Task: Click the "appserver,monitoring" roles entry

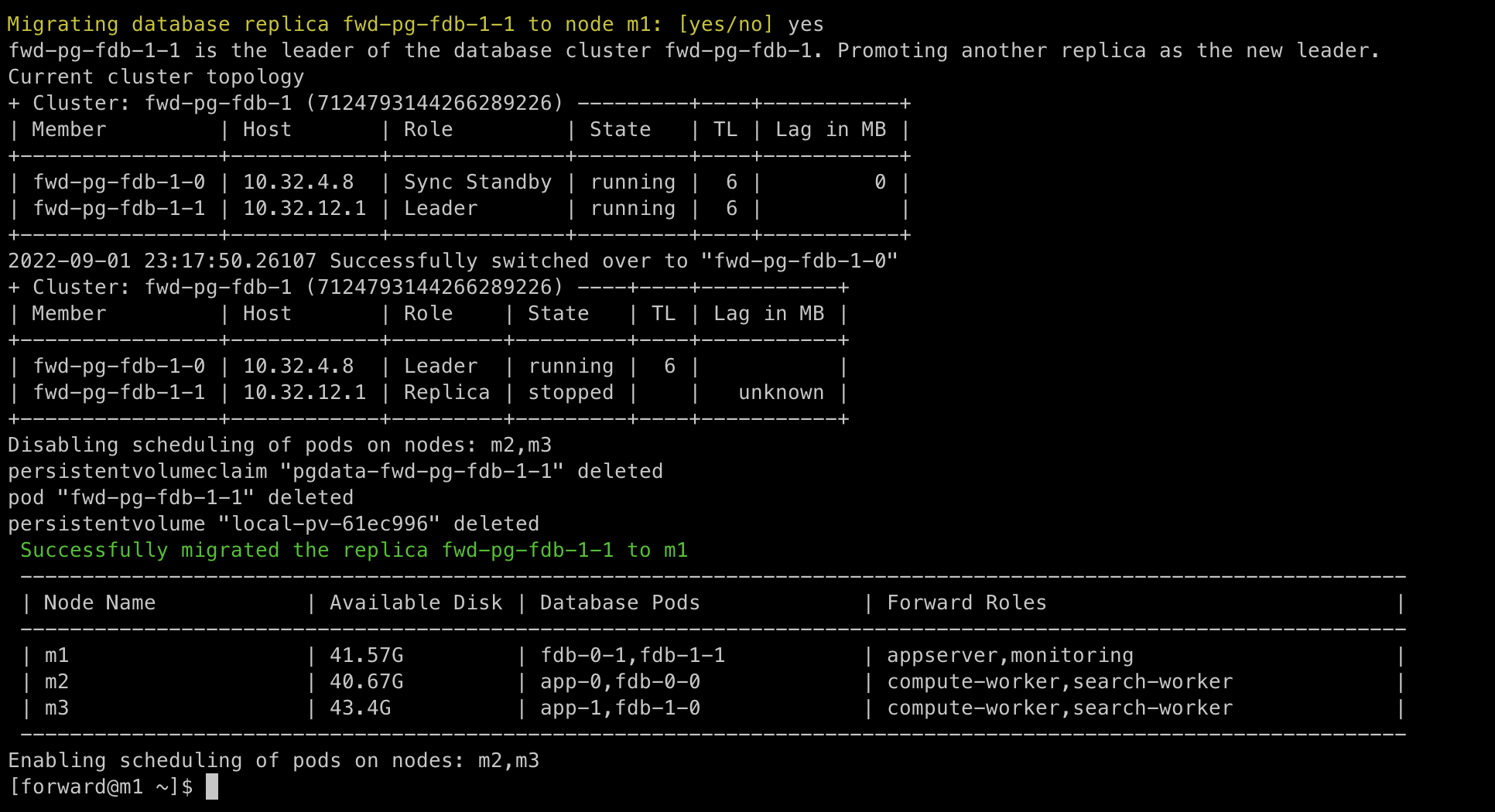Action: (1010, 655)
